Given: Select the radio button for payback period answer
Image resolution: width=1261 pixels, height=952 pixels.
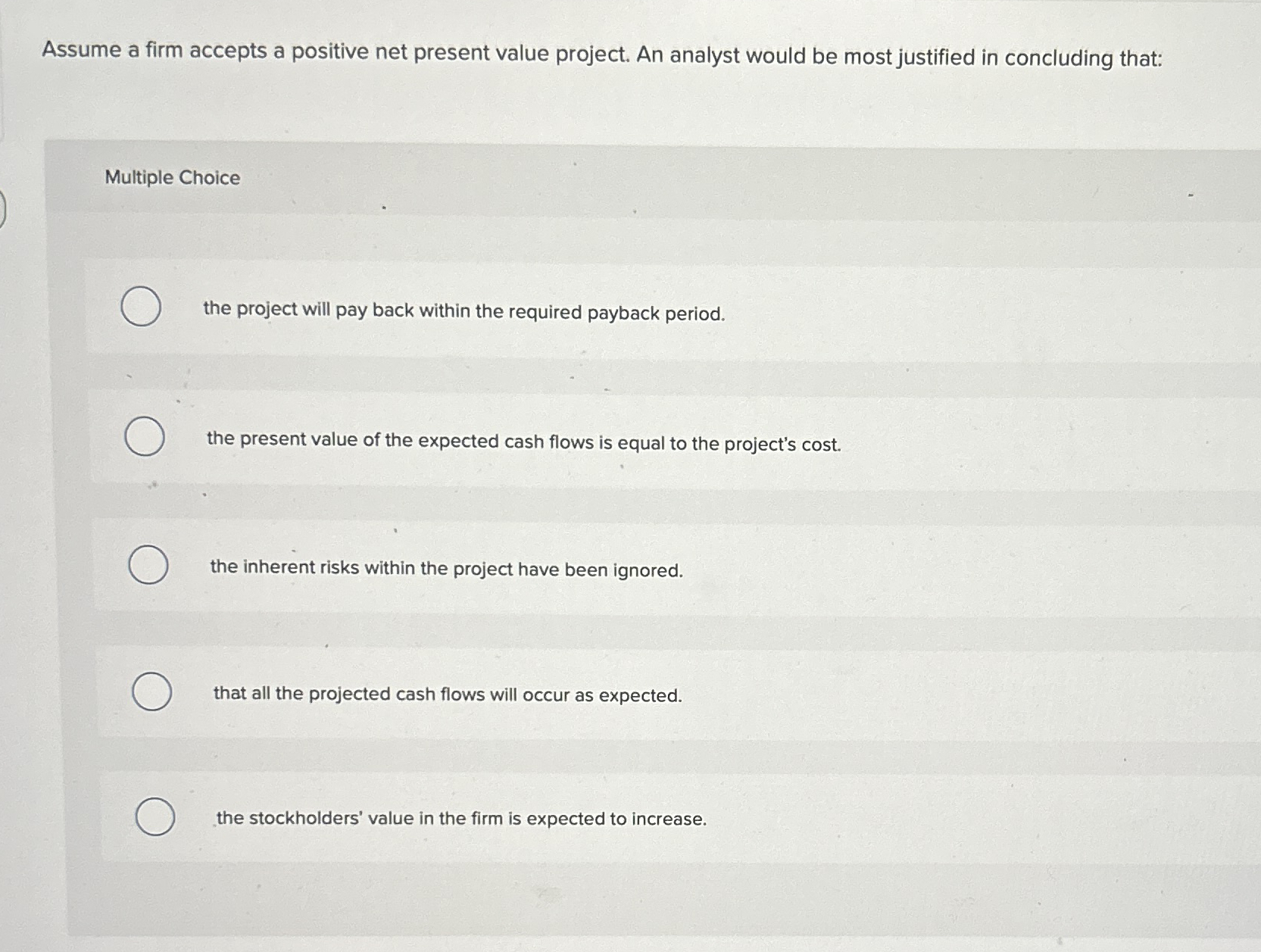Looking at the screenshot, I should [141, 307].
